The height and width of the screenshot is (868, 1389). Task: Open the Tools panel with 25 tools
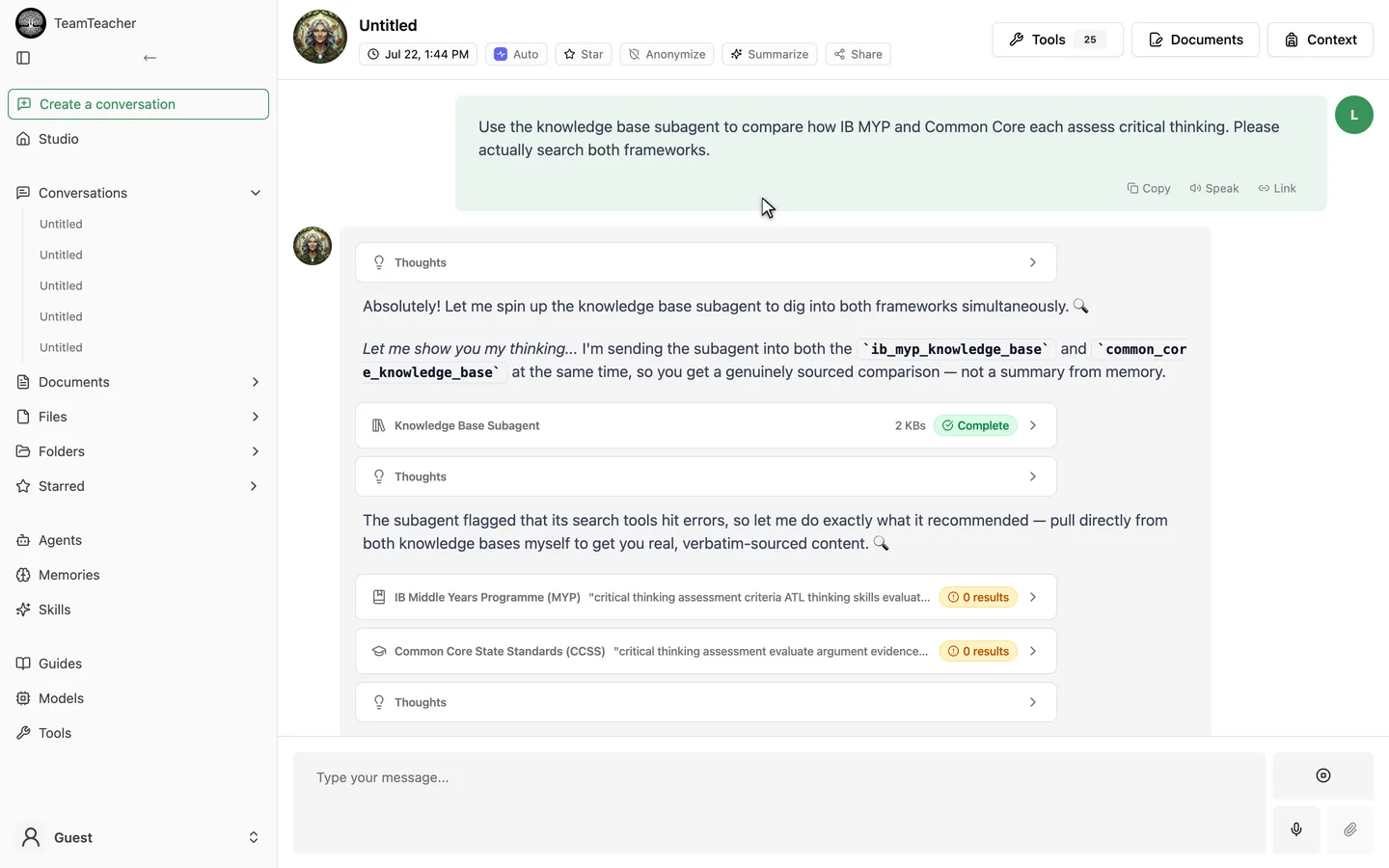pyautogui.click(x=1057, y=40)
